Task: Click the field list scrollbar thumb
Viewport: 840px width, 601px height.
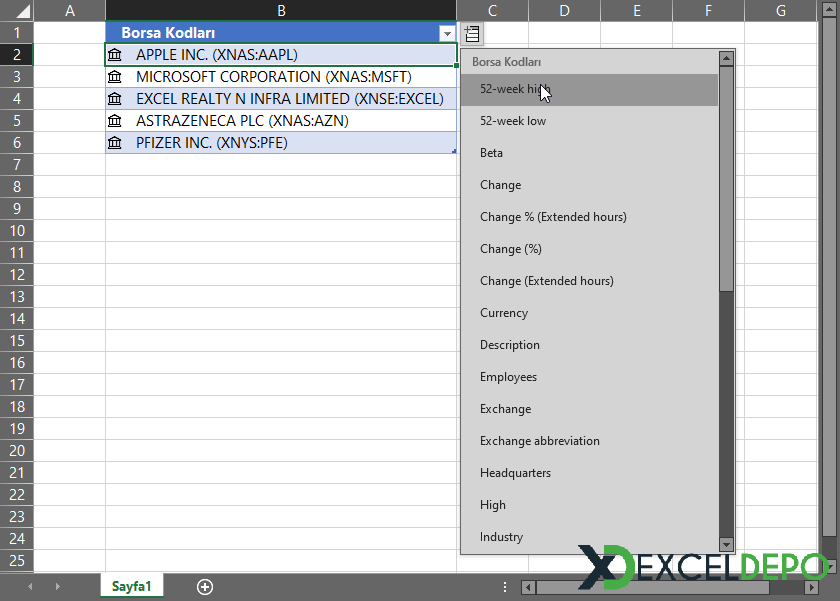Action: click(x=726, y=179)
